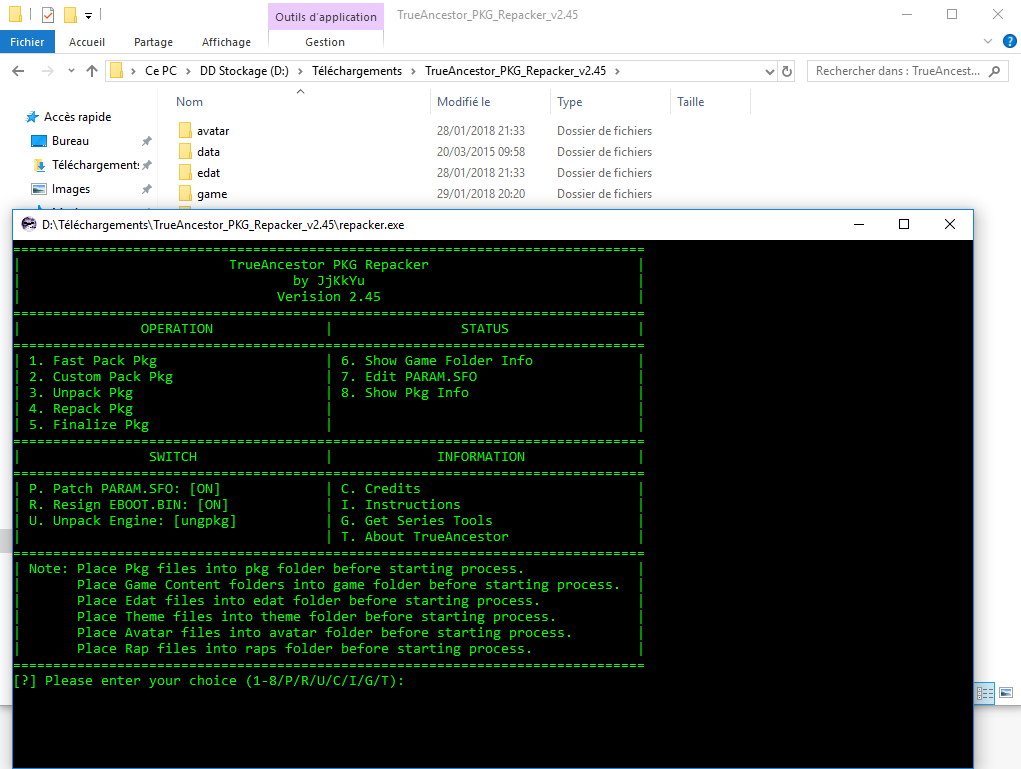The height and width of the screenshot is (769, 1021).
Task: Click the avatar folder icon
Action: (185, 130)
